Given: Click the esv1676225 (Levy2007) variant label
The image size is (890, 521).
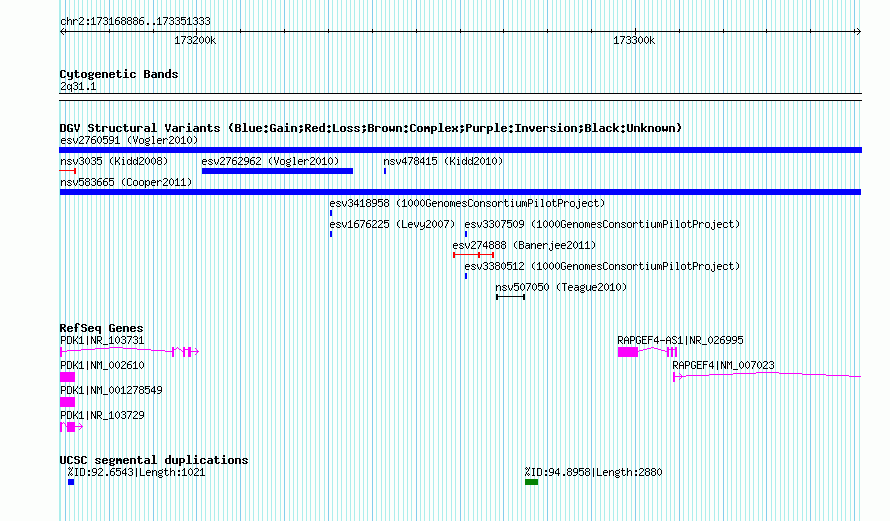Looking at the screenshot, I should pos(392,224).
